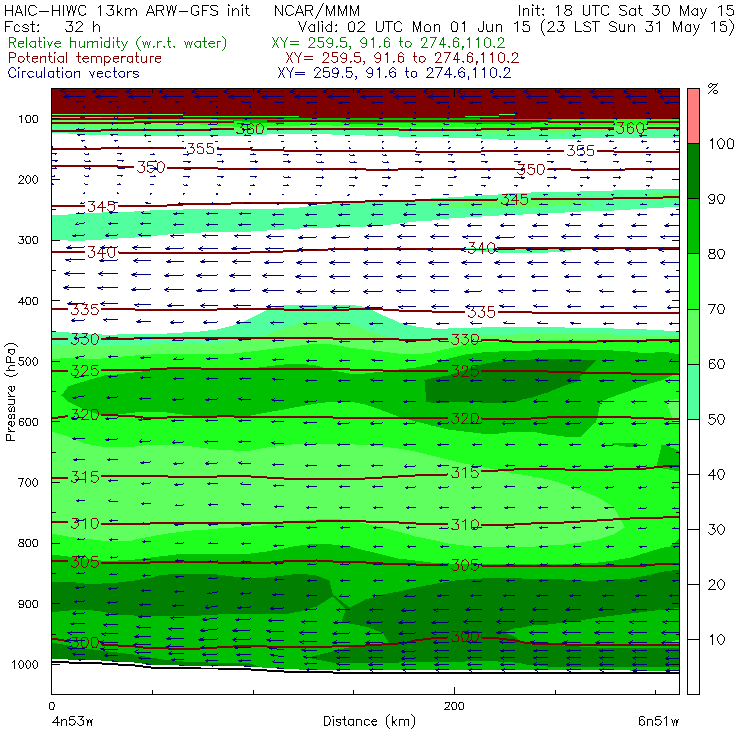Click the right '315' potential temperature contour label
This screenshot has width=740, height=740.
(x=465, y=472)
